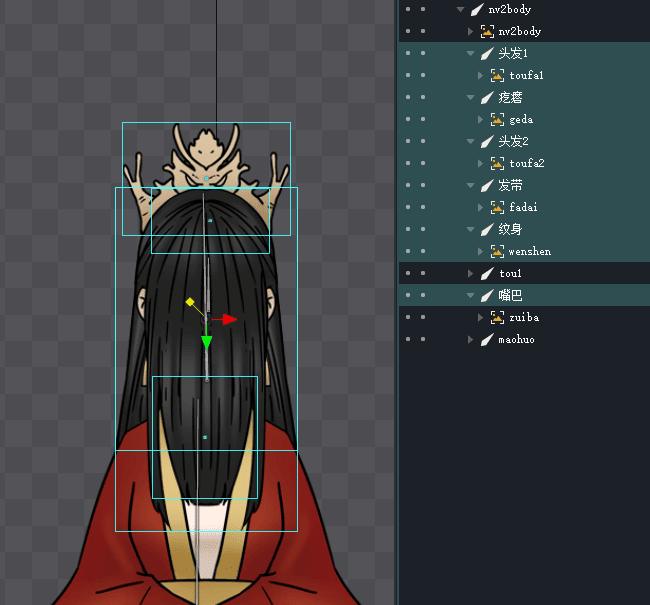650x605 pixels.
Task: Click the yellow diamond transform handle
Action: pos(189,301)
